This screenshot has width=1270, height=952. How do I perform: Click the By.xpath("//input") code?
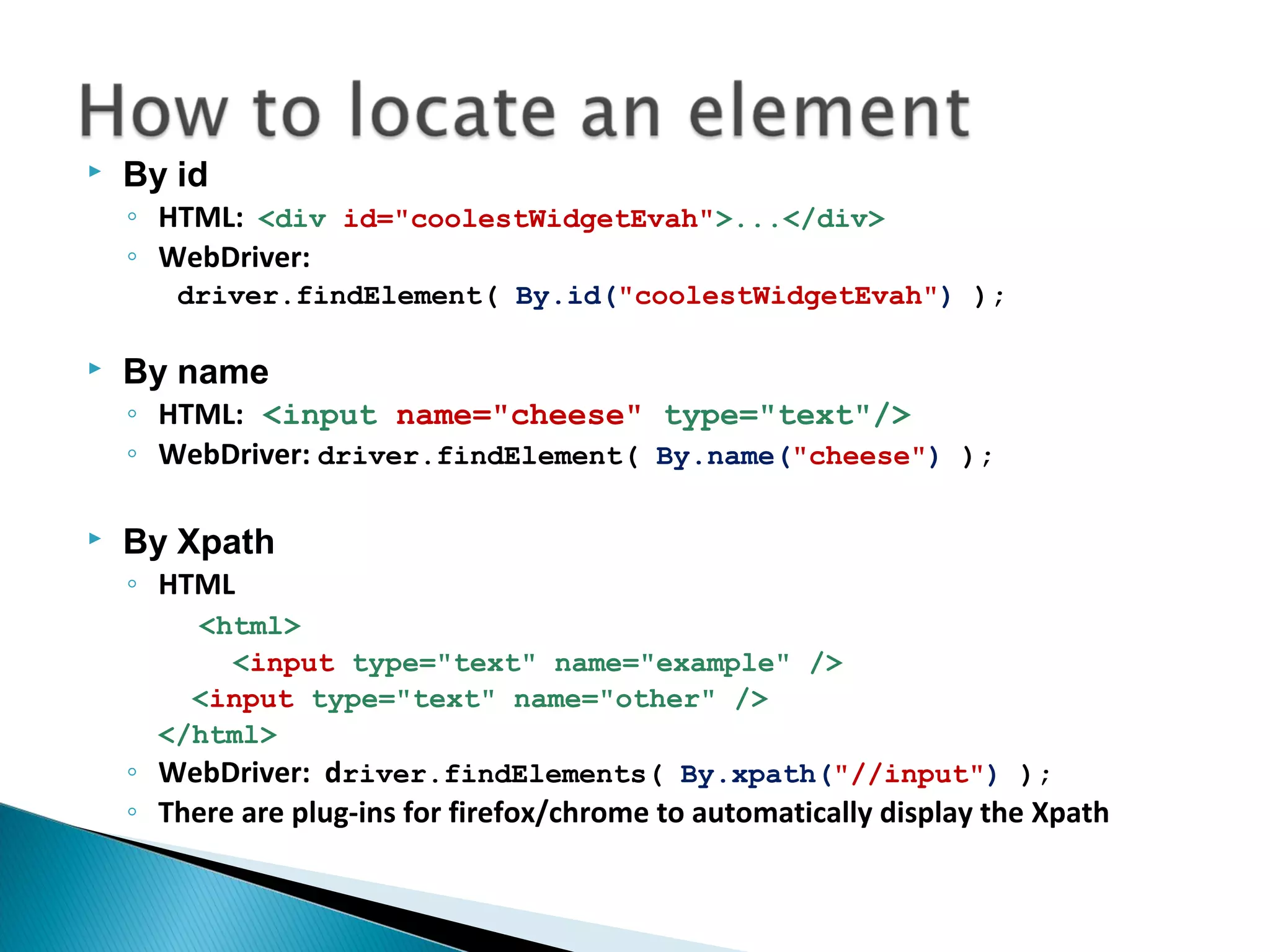(838, 775)
